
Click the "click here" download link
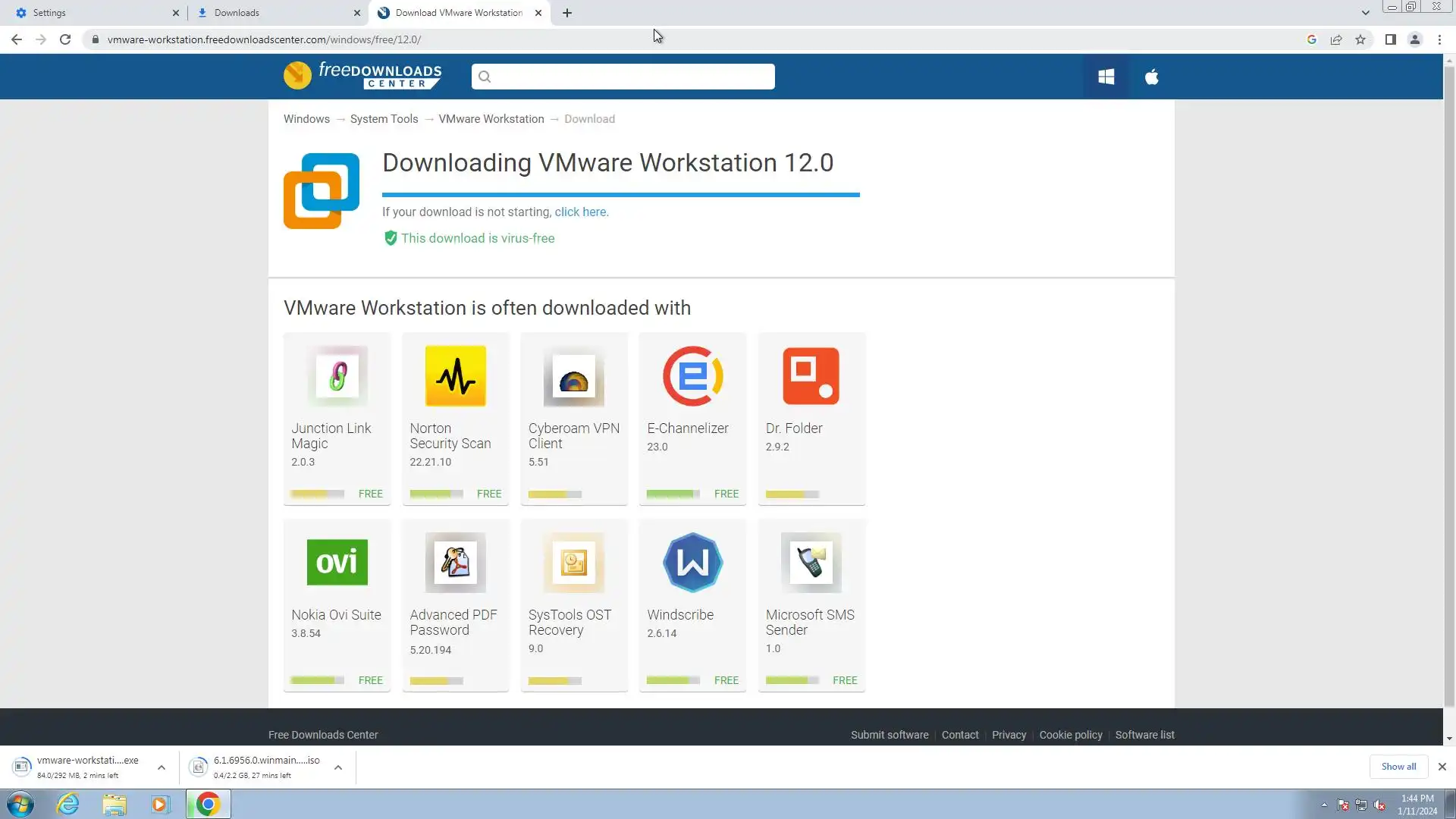581,212
